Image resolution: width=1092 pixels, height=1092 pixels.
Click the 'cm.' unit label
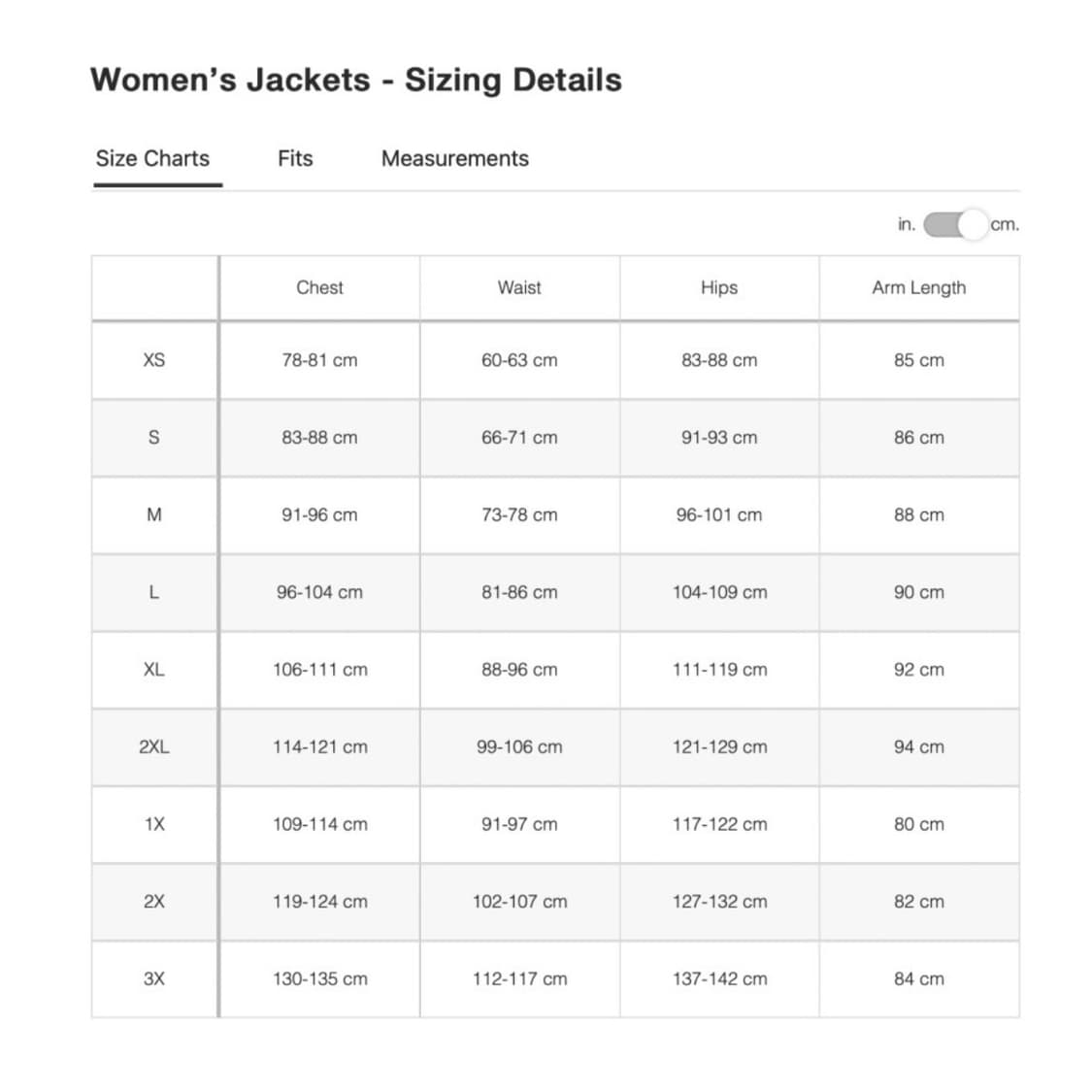[x=1005, y=225]
